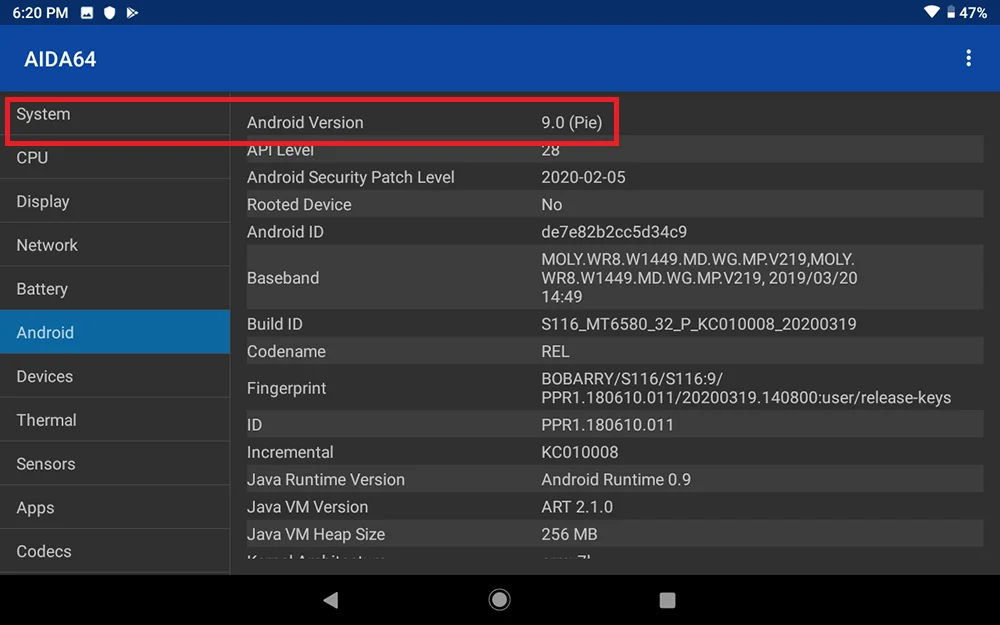Select the S116_MT6580 build ID value
This screenshot has width=1000, height=625.
698,324
